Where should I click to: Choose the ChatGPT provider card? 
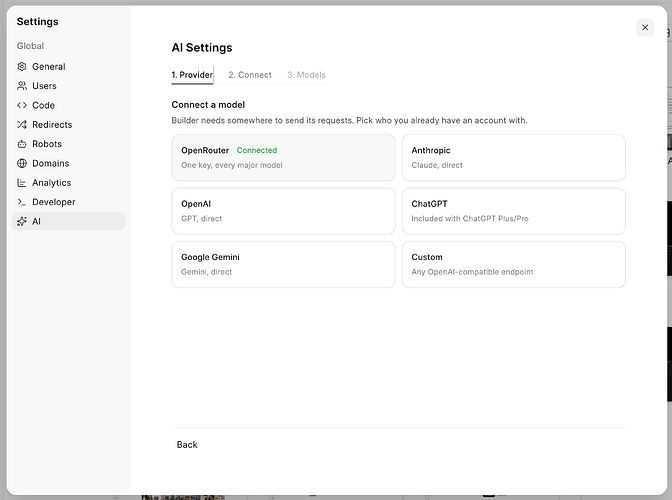click(513, 211)
